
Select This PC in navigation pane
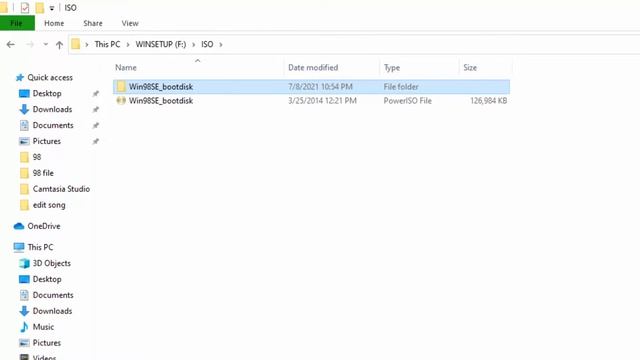[x=40, y=247]
